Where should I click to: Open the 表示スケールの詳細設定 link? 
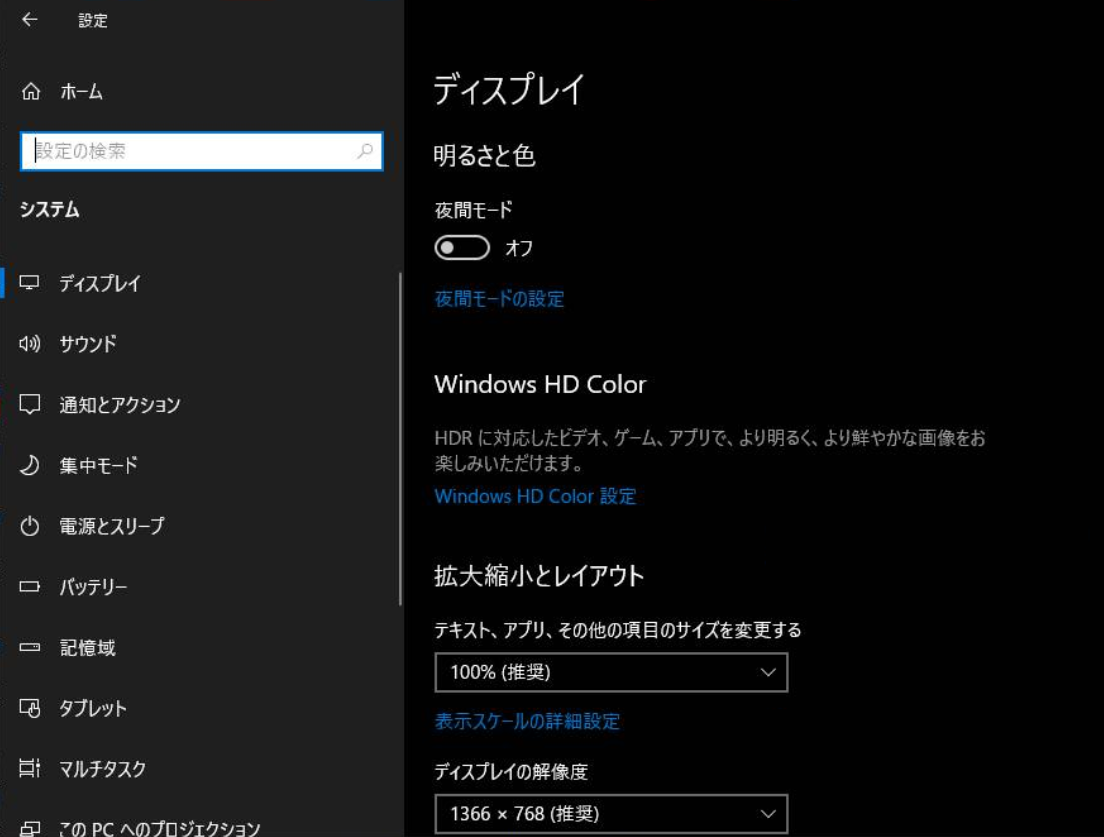click(x=527, y=722)
